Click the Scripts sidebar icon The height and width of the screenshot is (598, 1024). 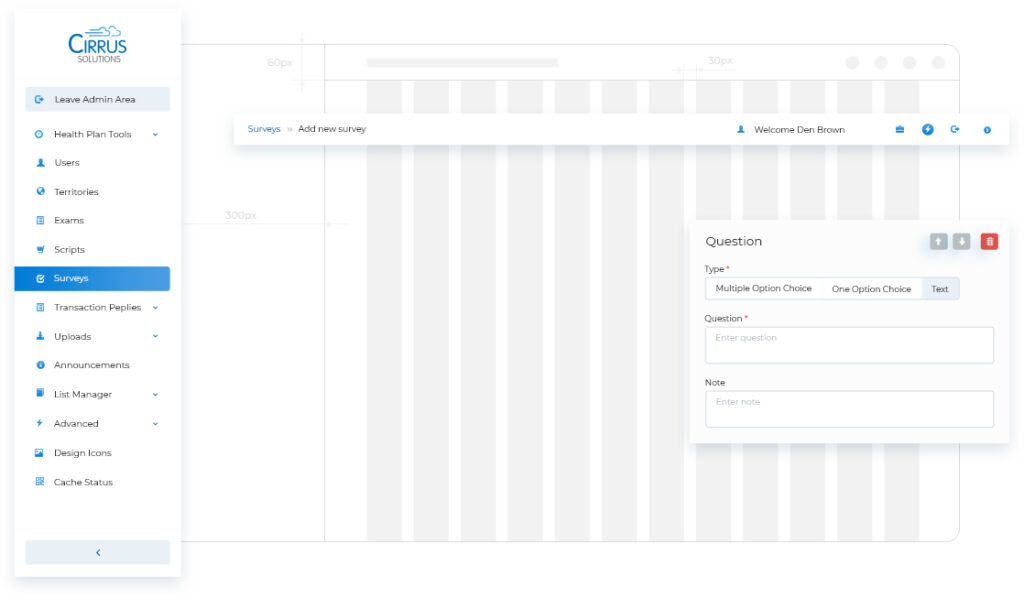pos(40,249)
